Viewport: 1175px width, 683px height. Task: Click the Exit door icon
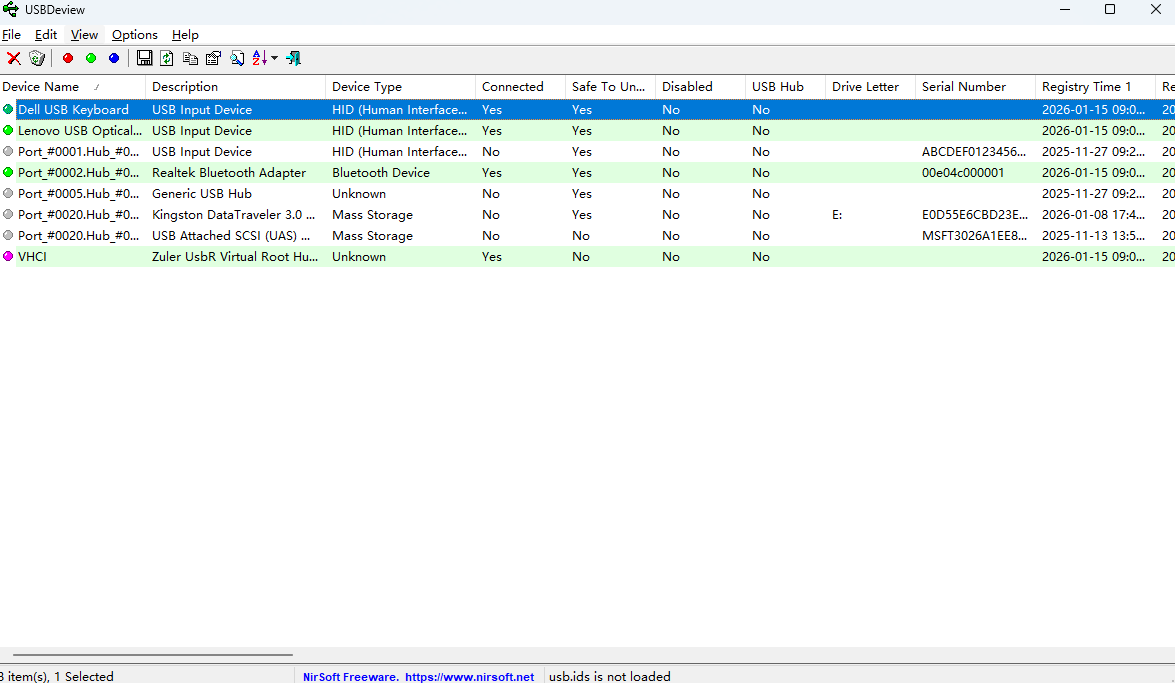[x=293, y=58]
